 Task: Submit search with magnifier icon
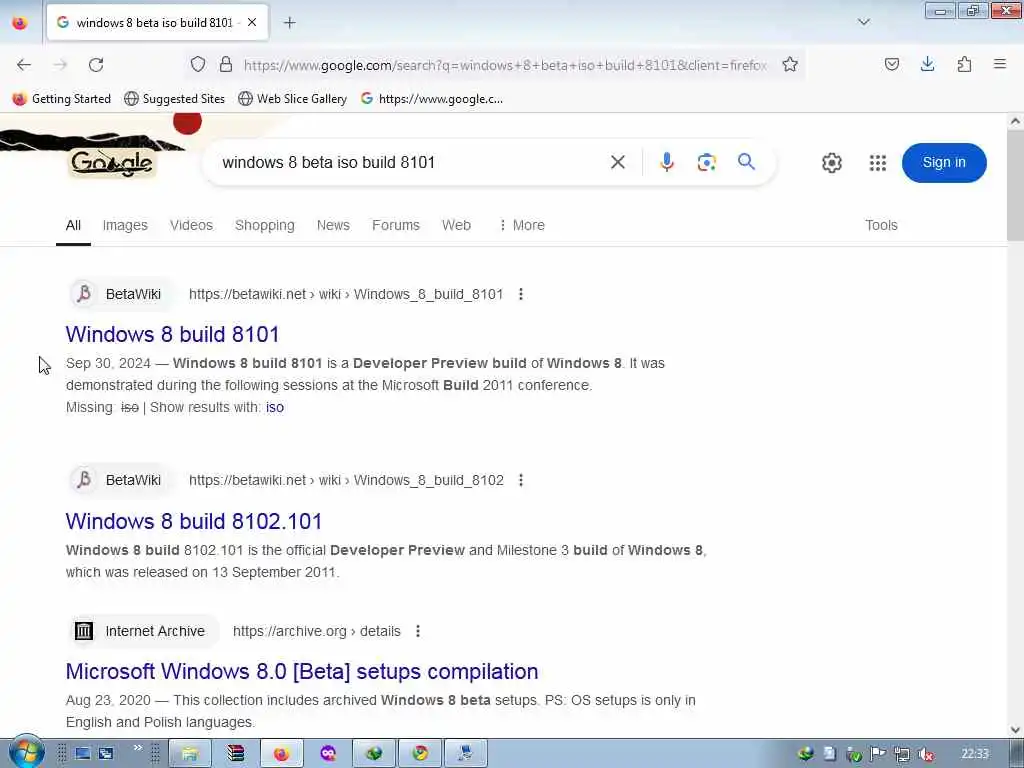click(x=746, y=161)
